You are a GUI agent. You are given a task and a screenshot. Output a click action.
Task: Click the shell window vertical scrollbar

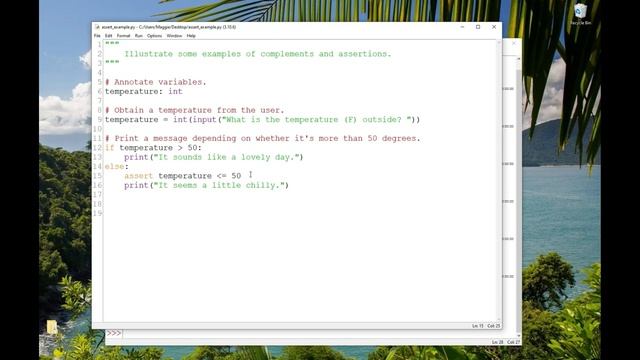(x=519, y=196)
